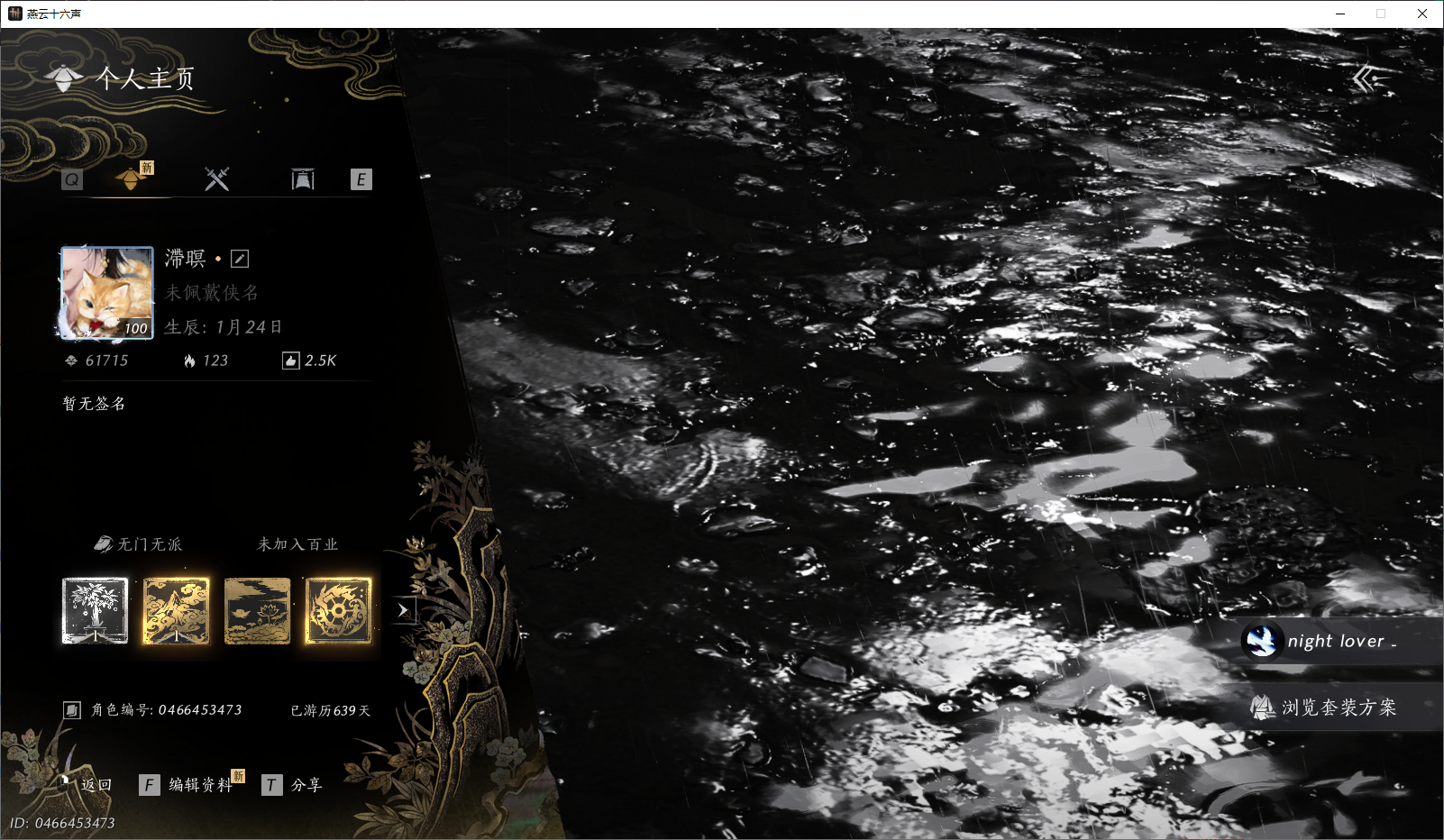Click the 暂无签名 signature text
The height and width of the screenshot is (840, 1444).
point(94,404)
